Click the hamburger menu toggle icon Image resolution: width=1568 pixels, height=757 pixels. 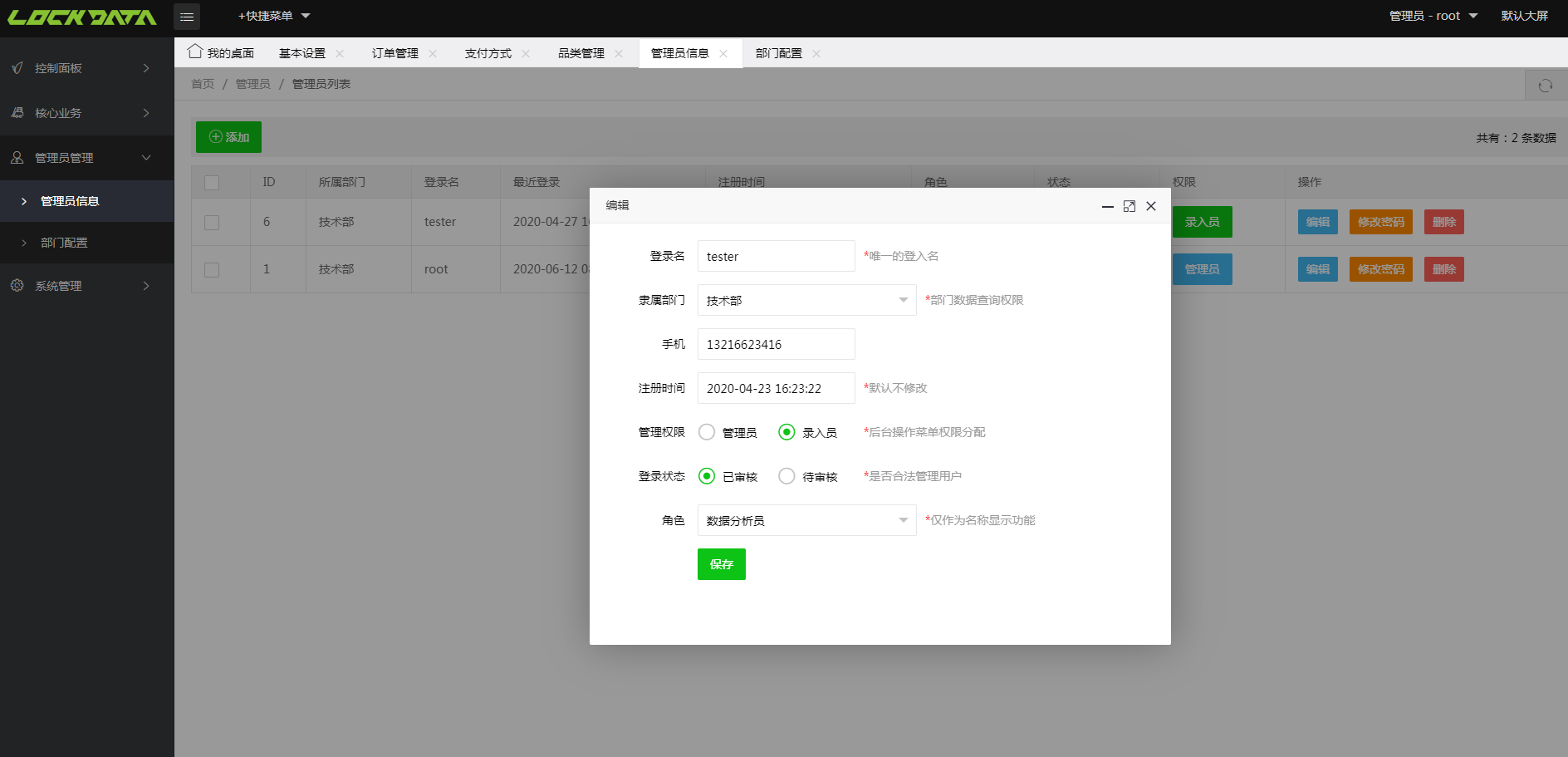(x=187, y=16)
